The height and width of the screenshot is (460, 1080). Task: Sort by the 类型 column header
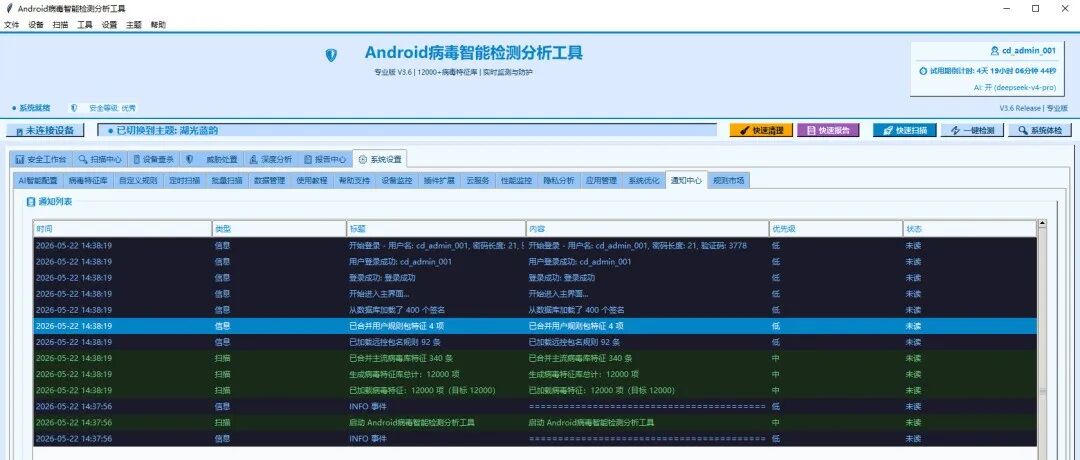pyautogui.click(x=279, y=229)
